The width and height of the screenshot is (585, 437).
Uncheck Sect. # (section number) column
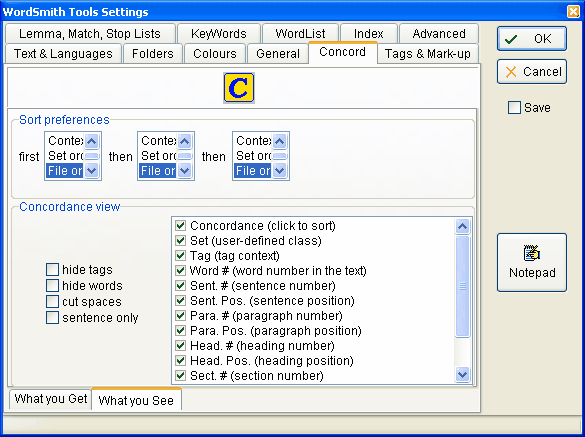coord(181,375)
